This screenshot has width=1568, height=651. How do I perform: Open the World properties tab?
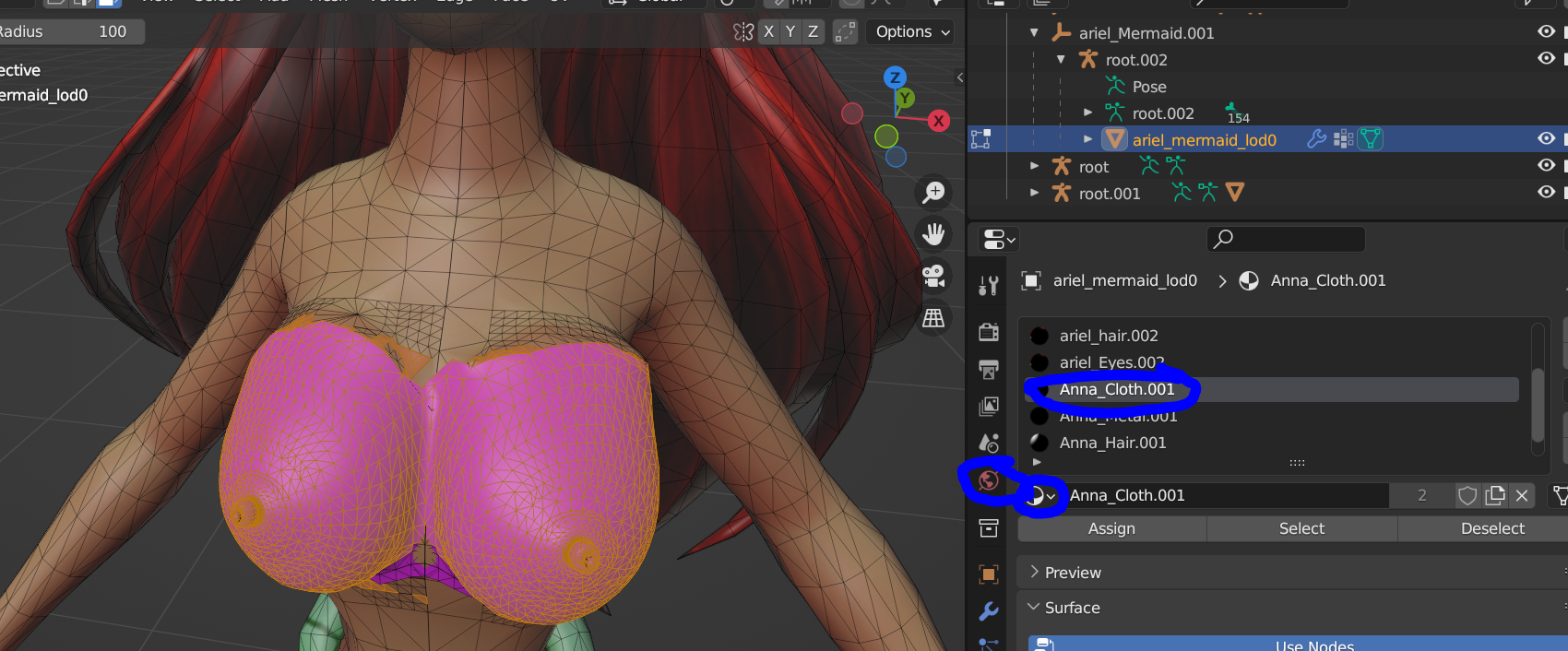(989, 480)
